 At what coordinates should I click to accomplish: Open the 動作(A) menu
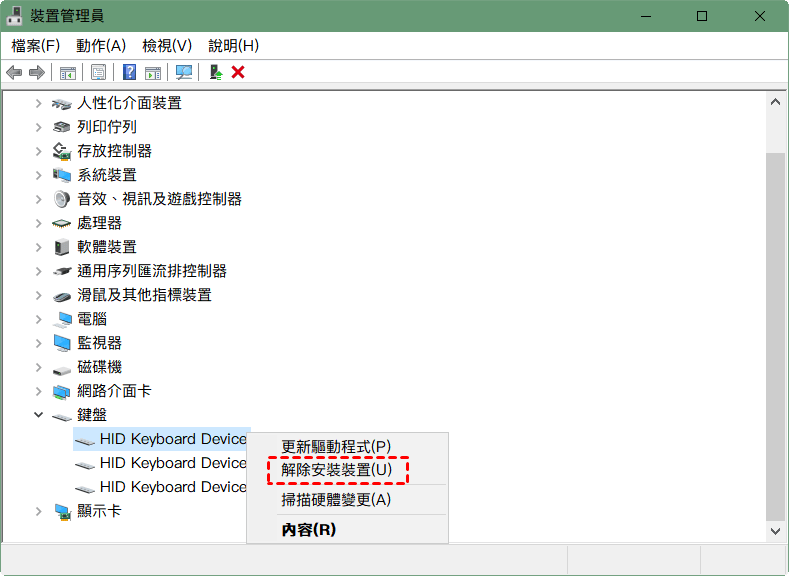101,46
